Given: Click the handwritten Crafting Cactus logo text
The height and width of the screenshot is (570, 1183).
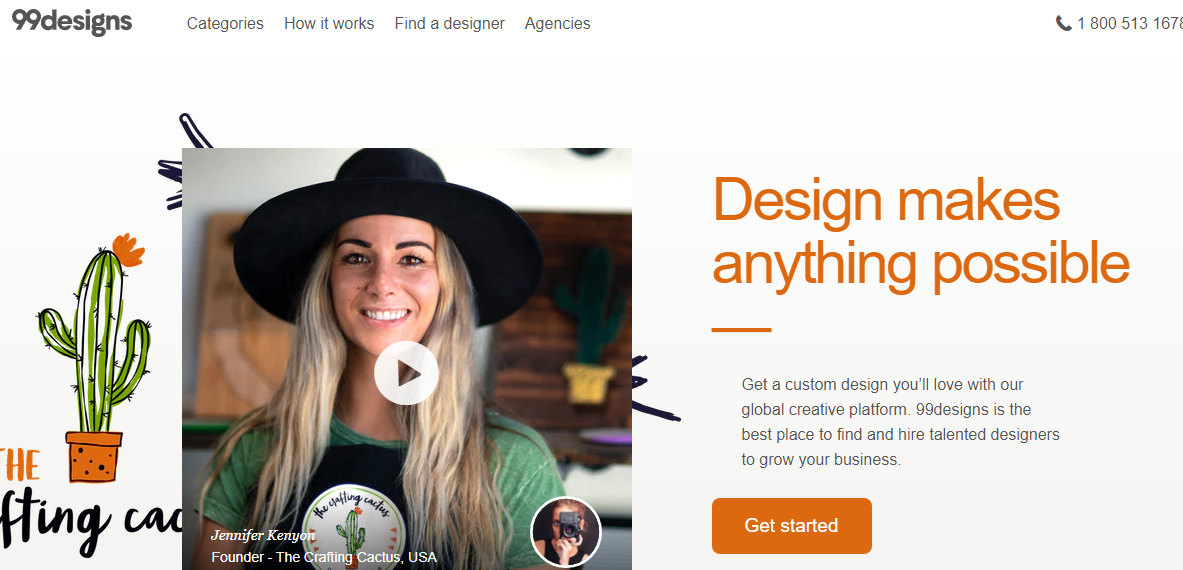Looking at the screenshot, I should (x=90, y=517).
